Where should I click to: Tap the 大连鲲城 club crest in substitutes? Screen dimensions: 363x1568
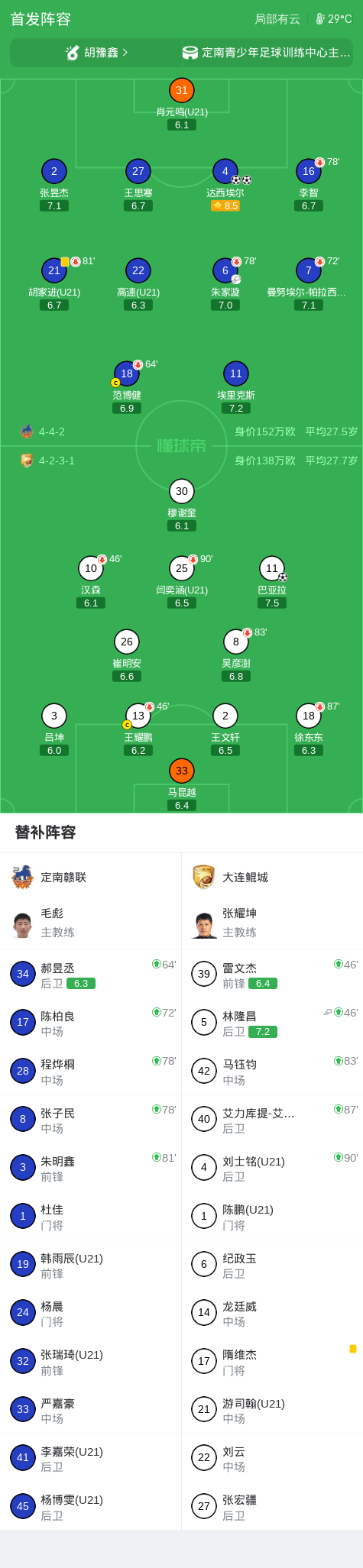click(x=204, y=877)
